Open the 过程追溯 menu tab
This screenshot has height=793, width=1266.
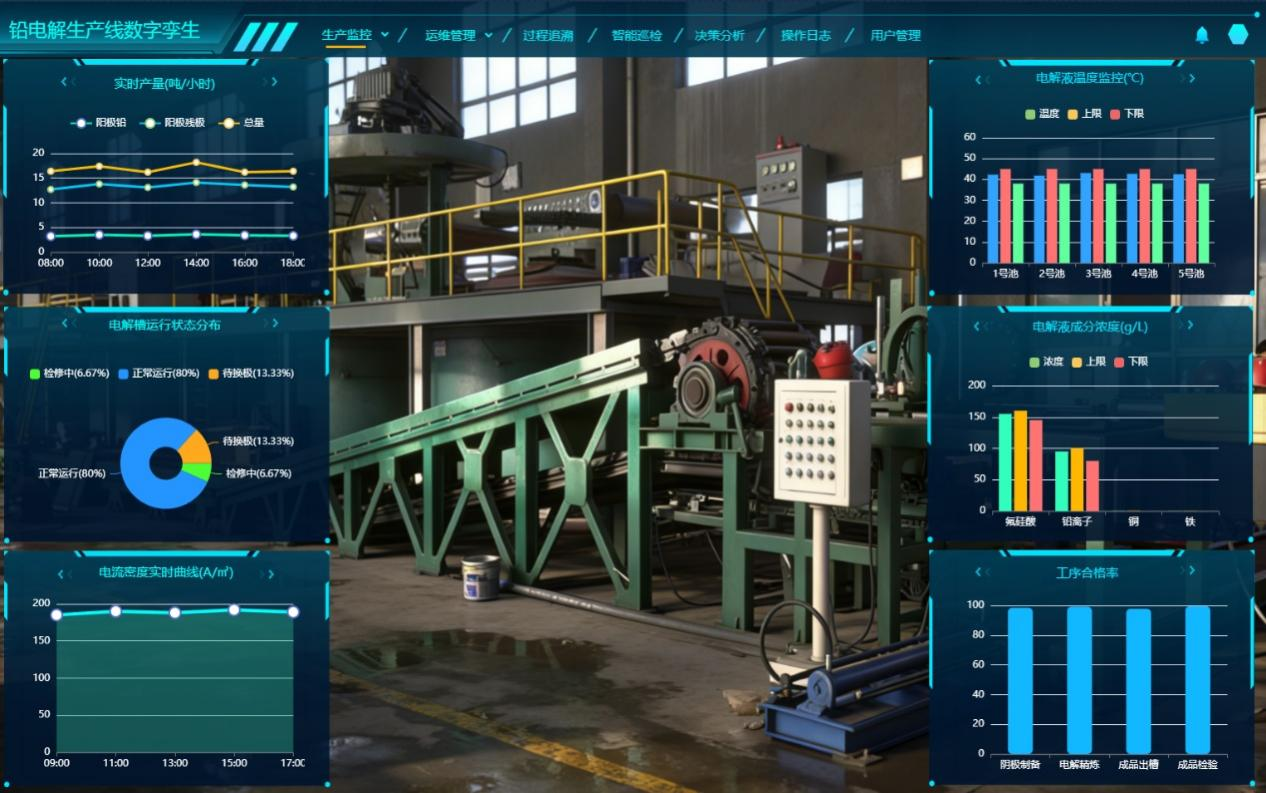click(x=548, y=36)
